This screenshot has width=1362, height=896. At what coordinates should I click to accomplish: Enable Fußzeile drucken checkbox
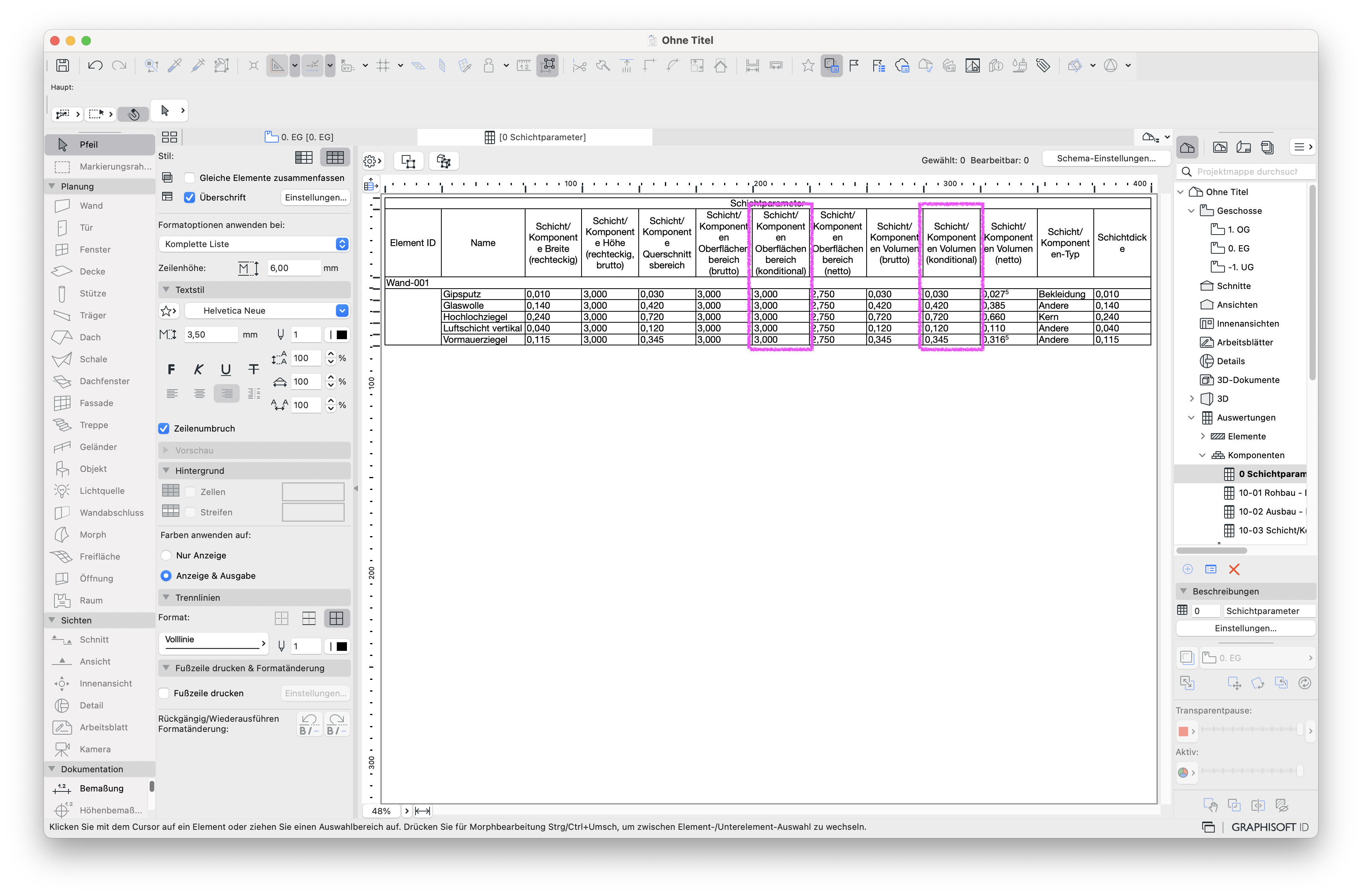click(x=164, y=693)
